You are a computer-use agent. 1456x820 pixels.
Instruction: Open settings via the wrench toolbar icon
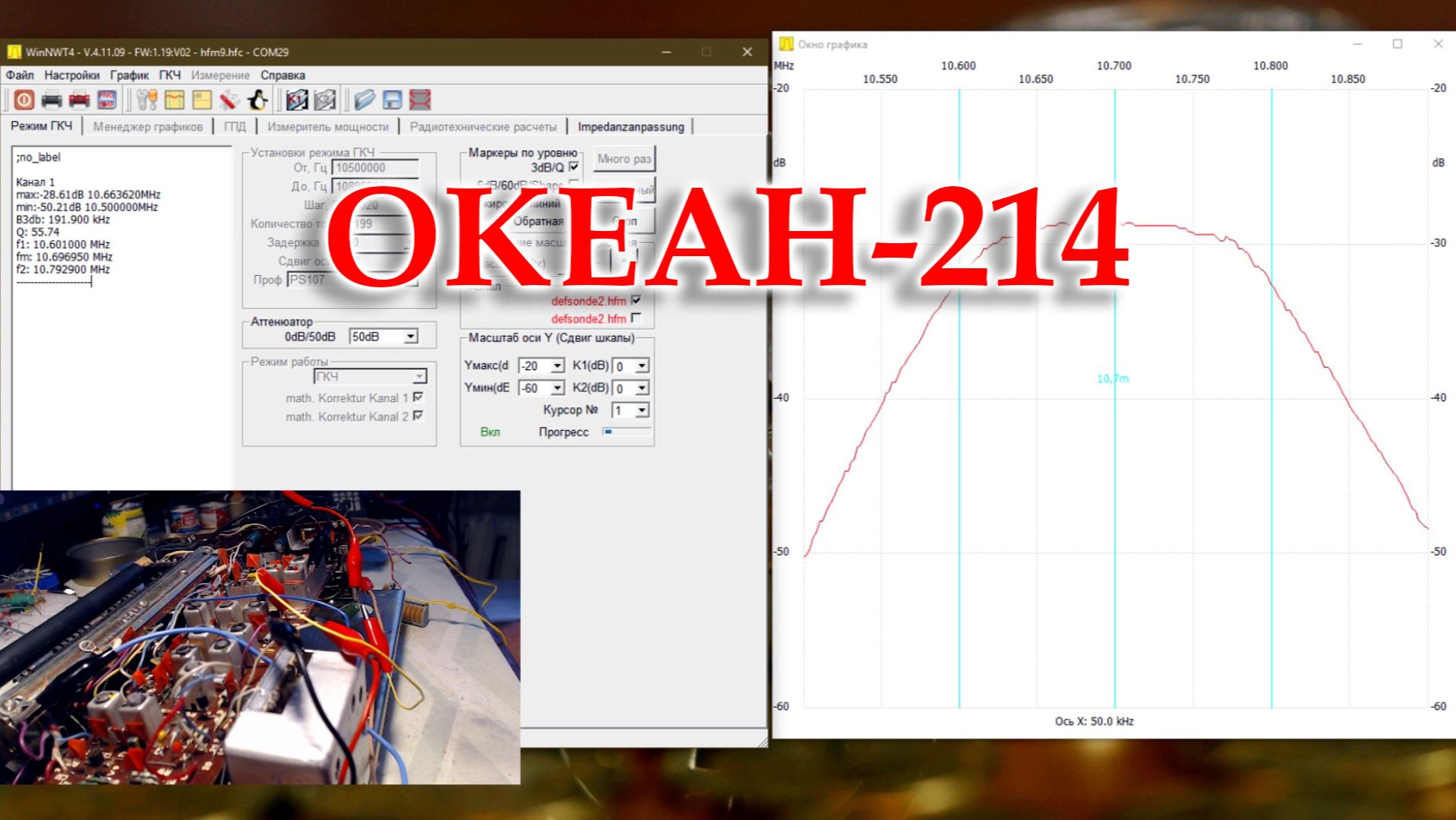[x=147, y=100]
